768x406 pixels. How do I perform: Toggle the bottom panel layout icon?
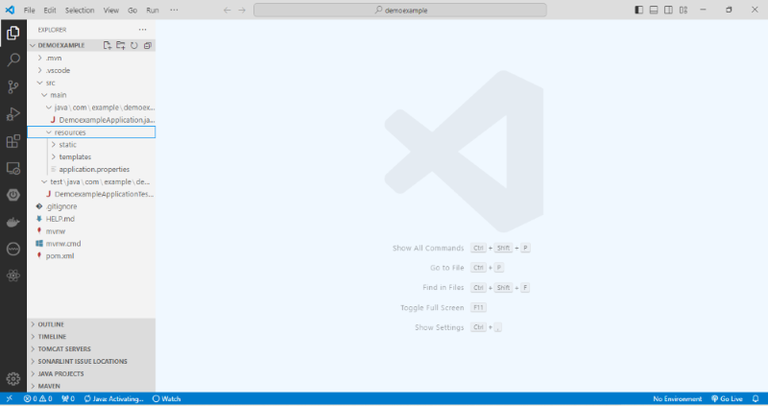click(653, 10)
